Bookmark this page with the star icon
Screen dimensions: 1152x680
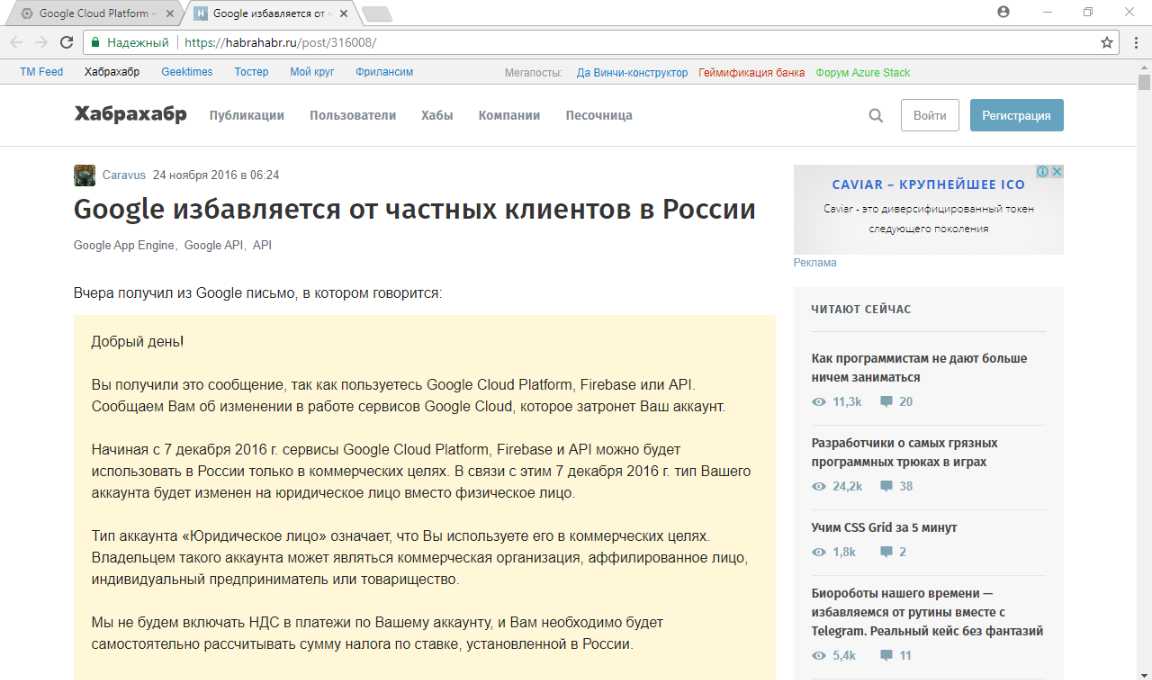tap(1106, 43)
